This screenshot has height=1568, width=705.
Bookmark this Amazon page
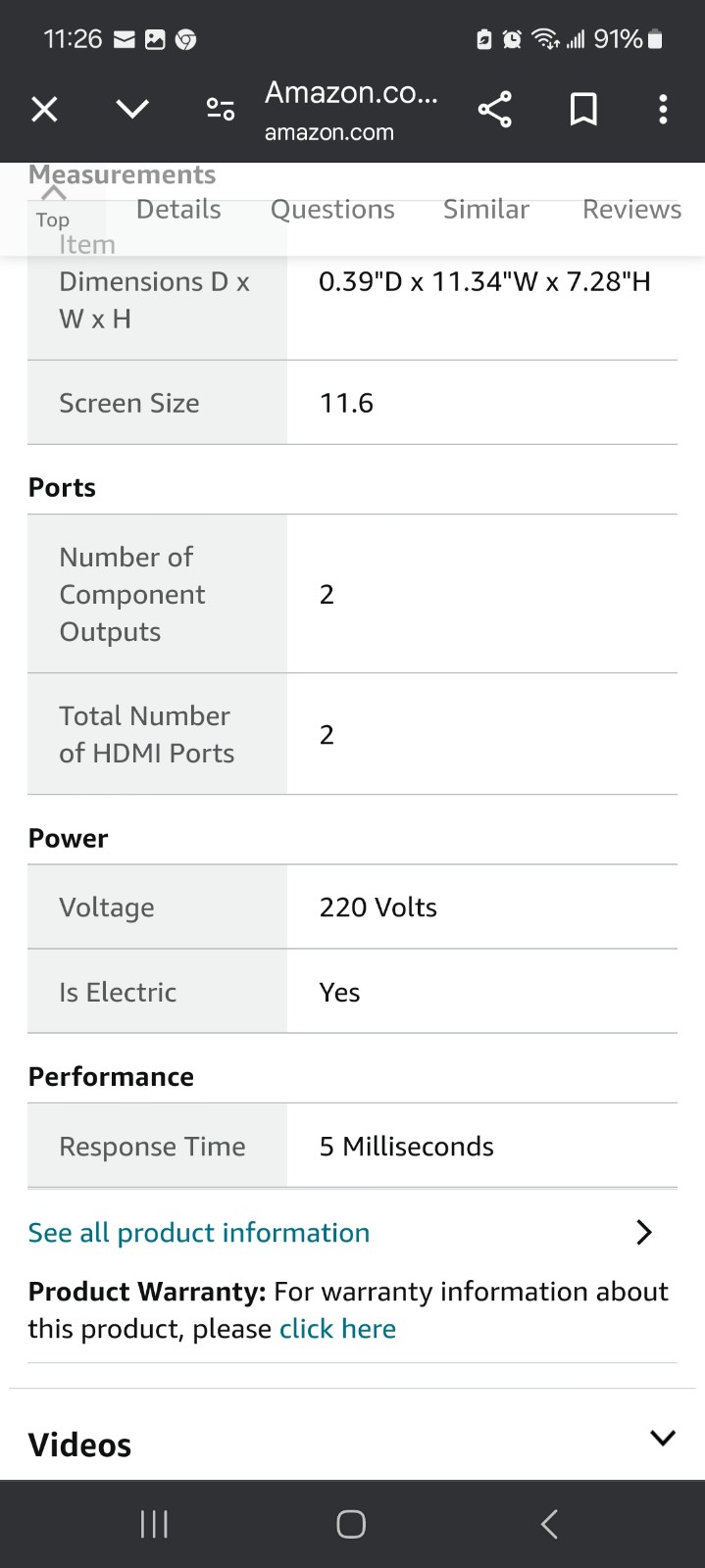click(x=583, y=109)
